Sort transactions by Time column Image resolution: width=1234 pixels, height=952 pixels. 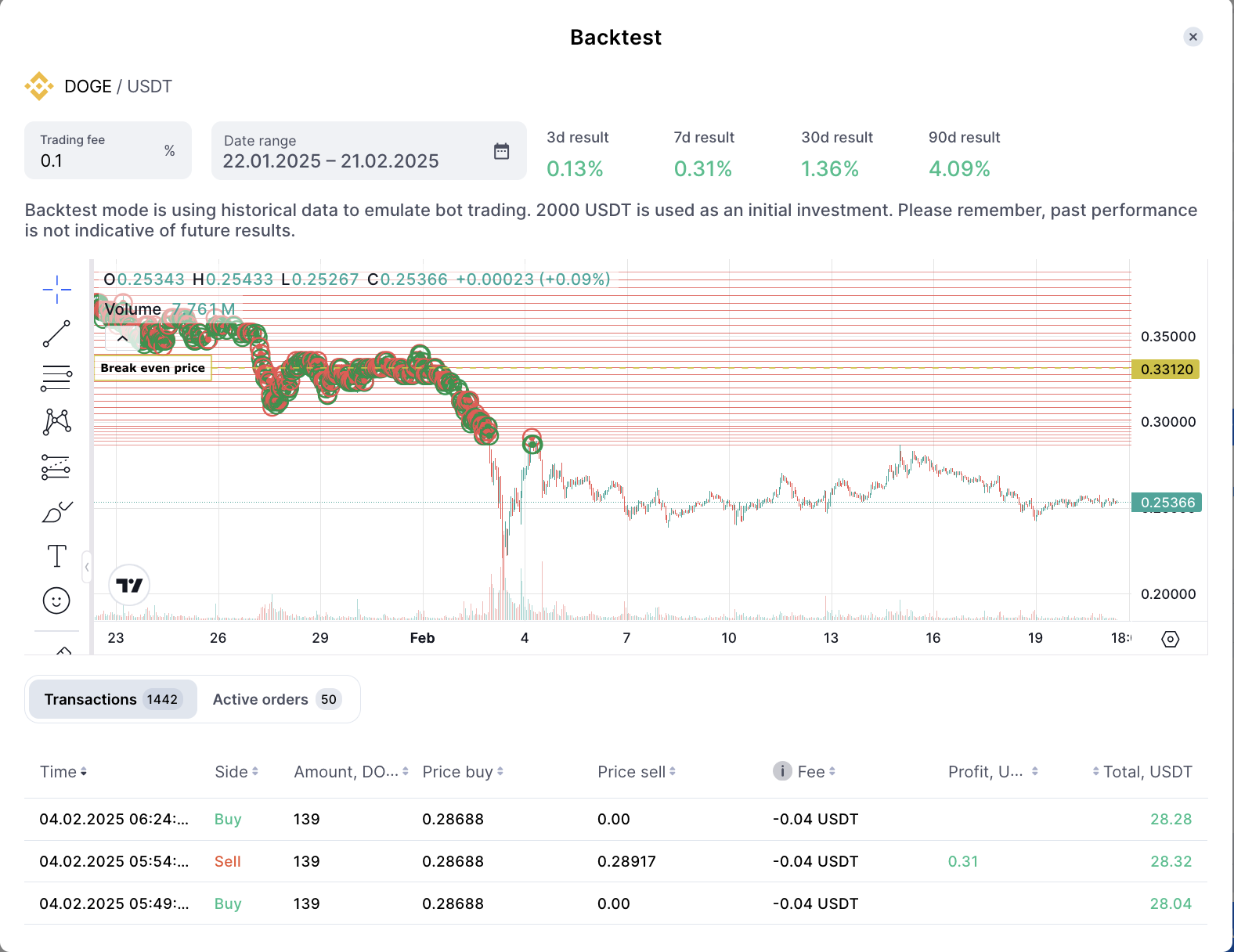[63, 772]
